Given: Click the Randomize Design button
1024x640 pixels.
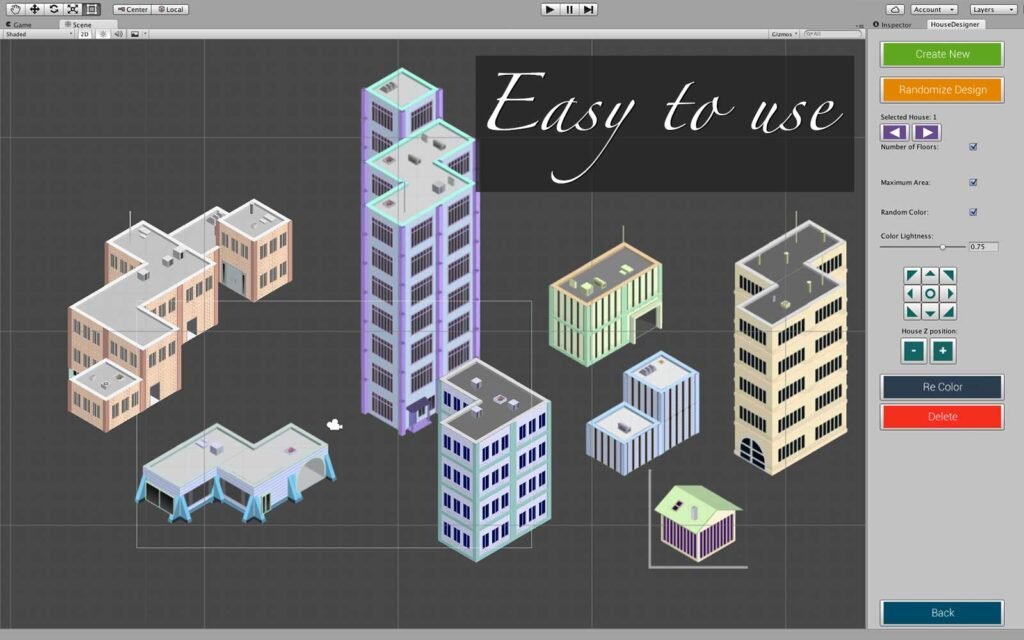Looking at the screenshot, I should click(x=942, y=90).
